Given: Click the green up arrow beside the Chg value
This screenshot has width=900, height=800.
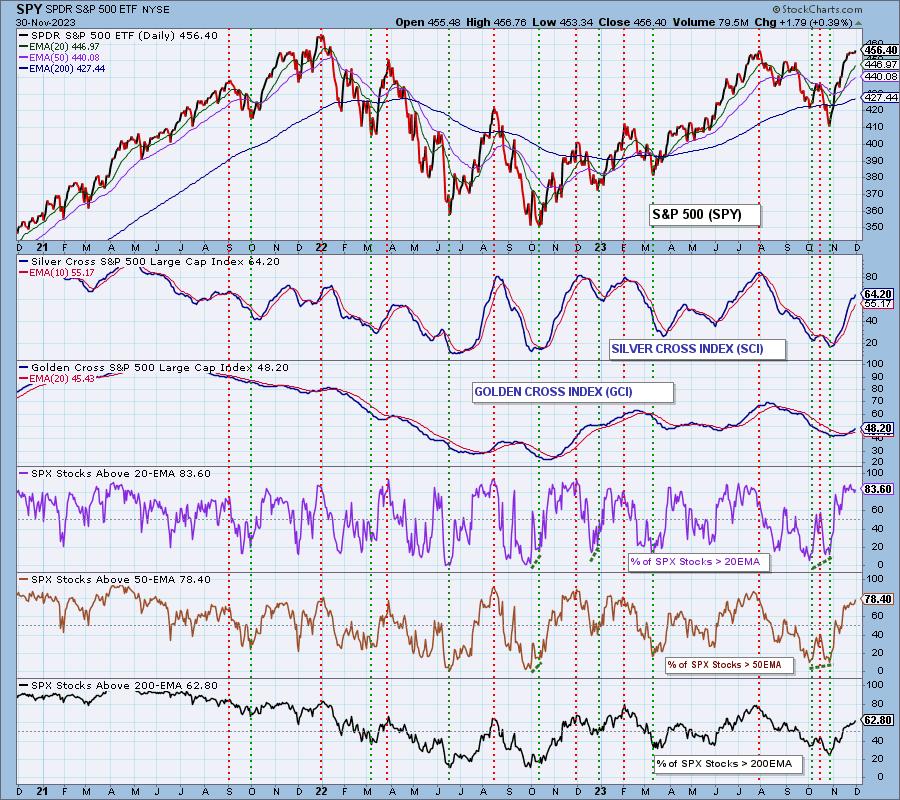Looking at the screenshot, I should (x=858, y=23).
